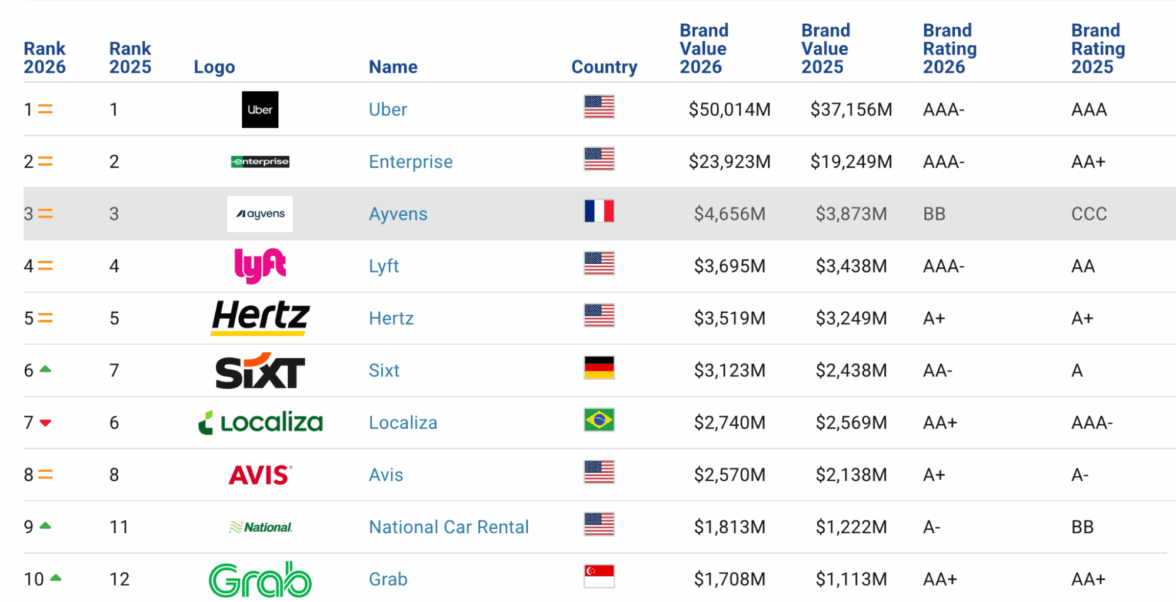Click the red Avis logo

pyautogui.click(x=260, y=475)
